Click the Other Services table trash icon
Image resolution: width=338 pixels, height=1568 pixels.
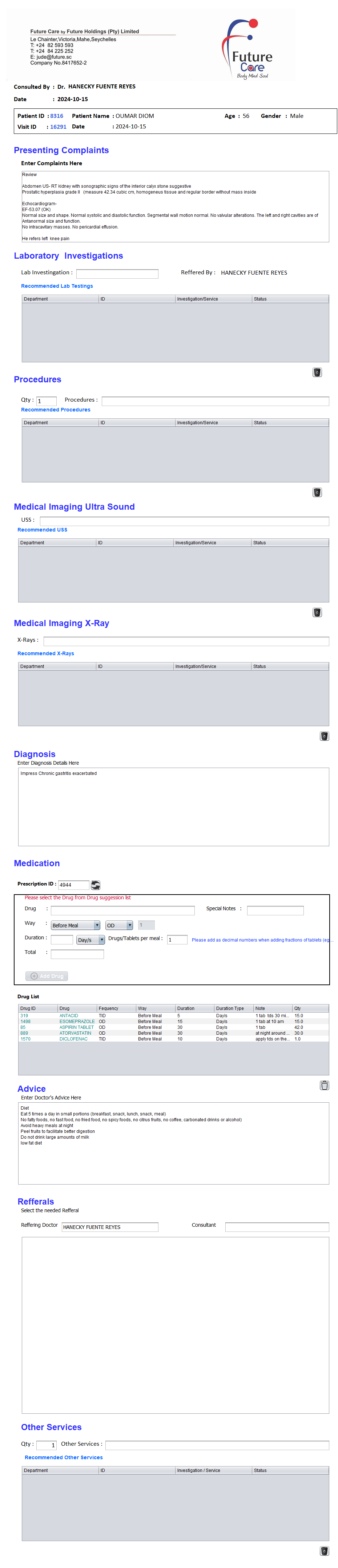point(324,1550)
